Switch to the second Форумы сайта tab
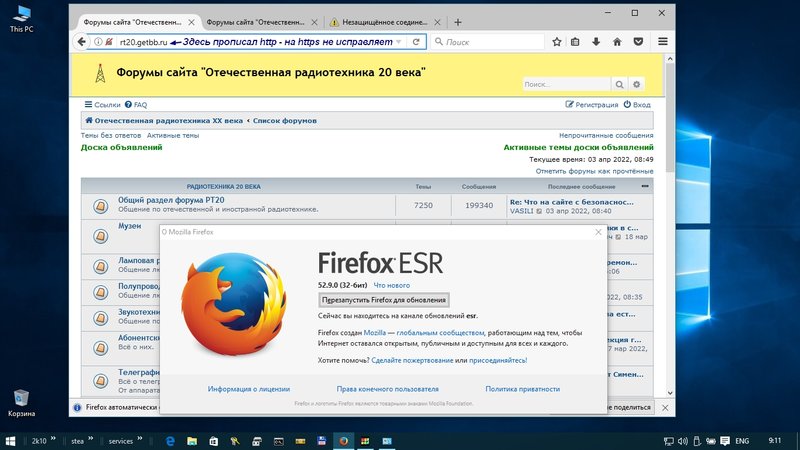Screen dimensions: 800x450 [256, 22]
